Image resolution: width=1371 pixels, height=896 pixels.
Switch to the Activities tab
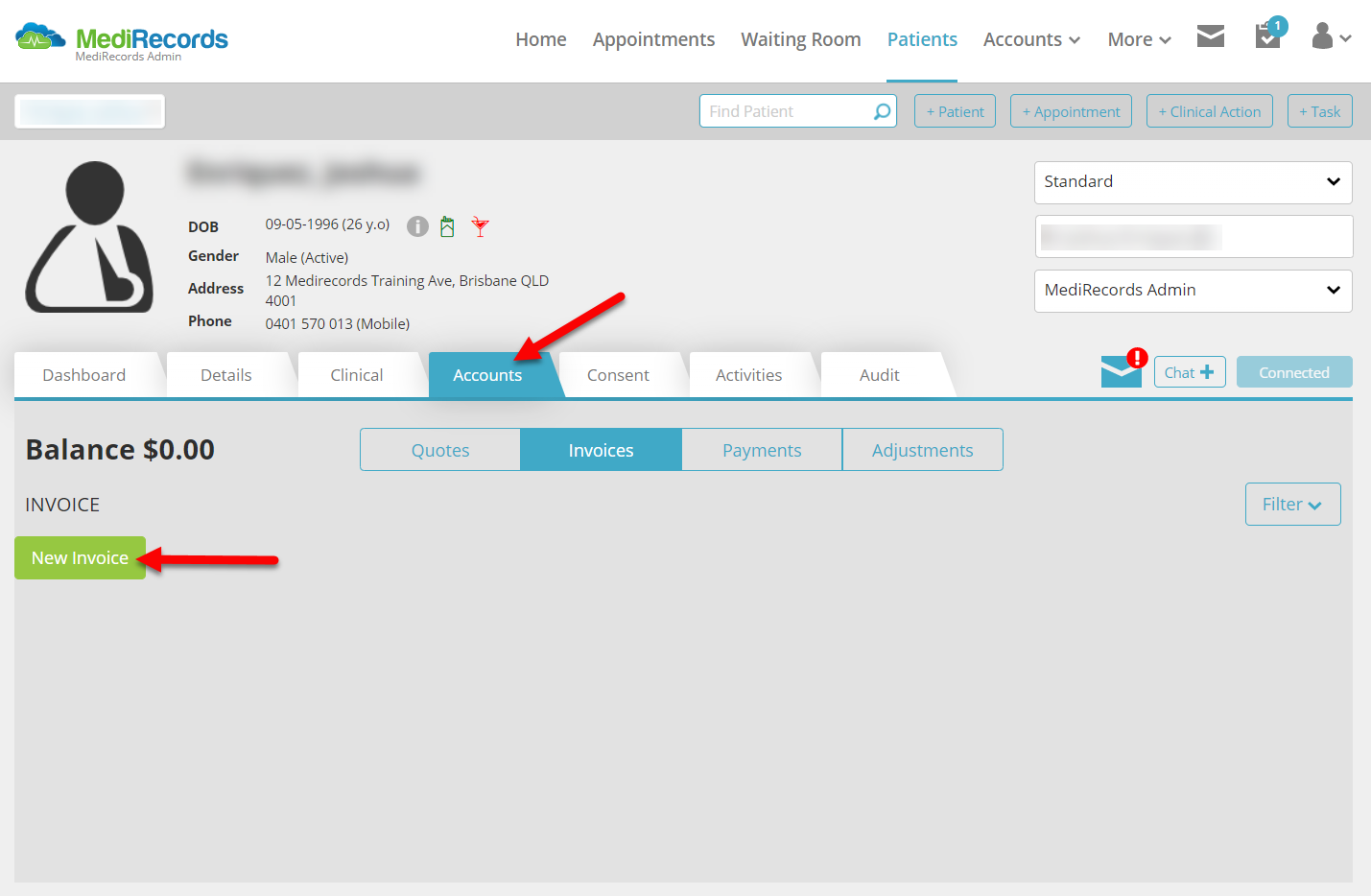click(x=748, y=375)
